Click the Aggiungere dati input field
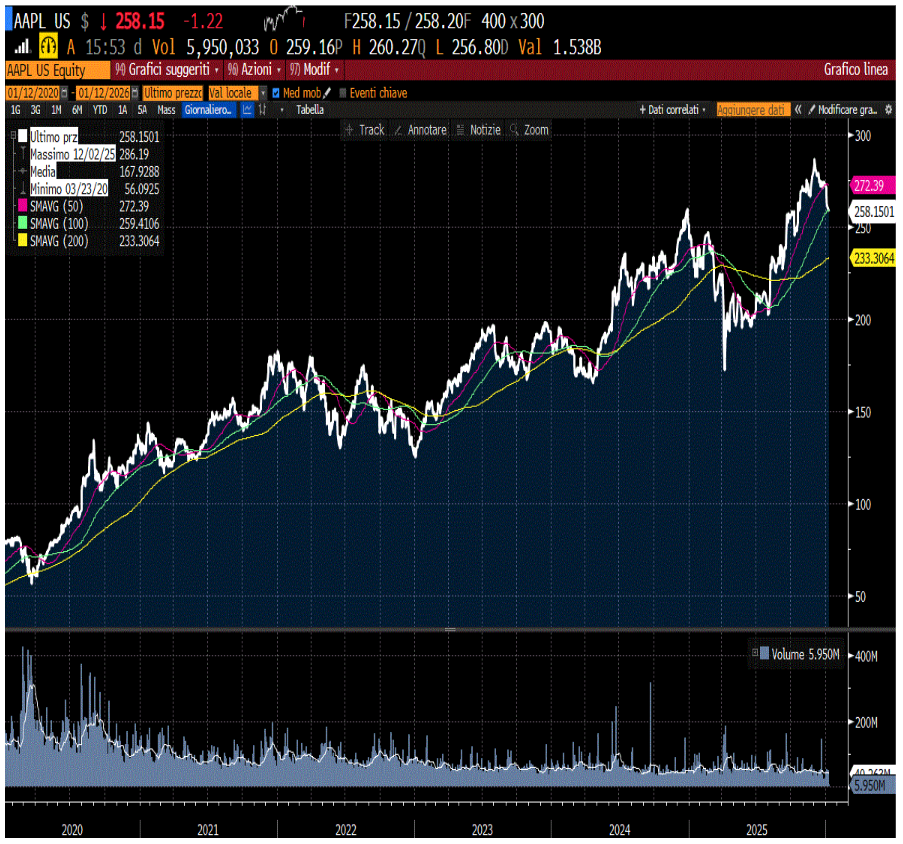903x844 pixels. [x=753, y=109]
